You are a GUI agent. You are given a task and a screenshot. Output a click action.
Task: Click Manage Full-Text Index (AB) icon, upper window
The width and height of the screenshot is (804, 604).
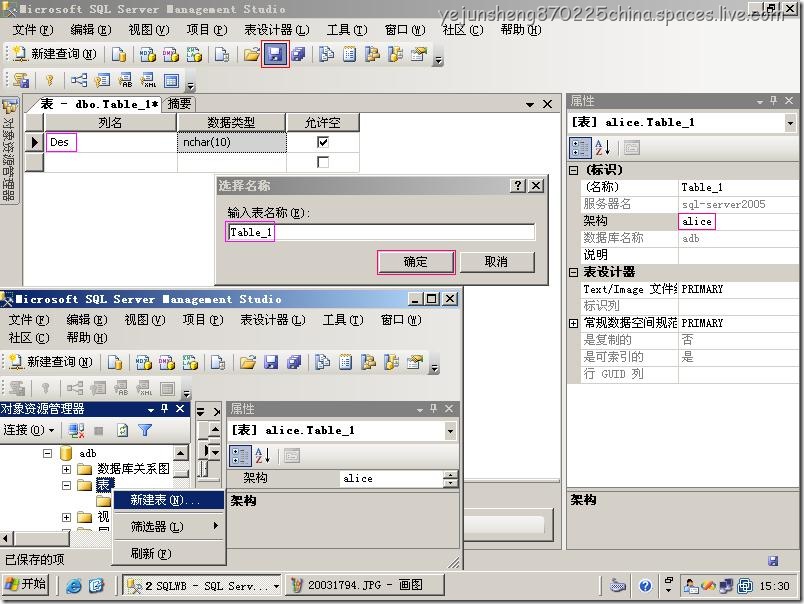pyautogui.click(x=125, y=80)
